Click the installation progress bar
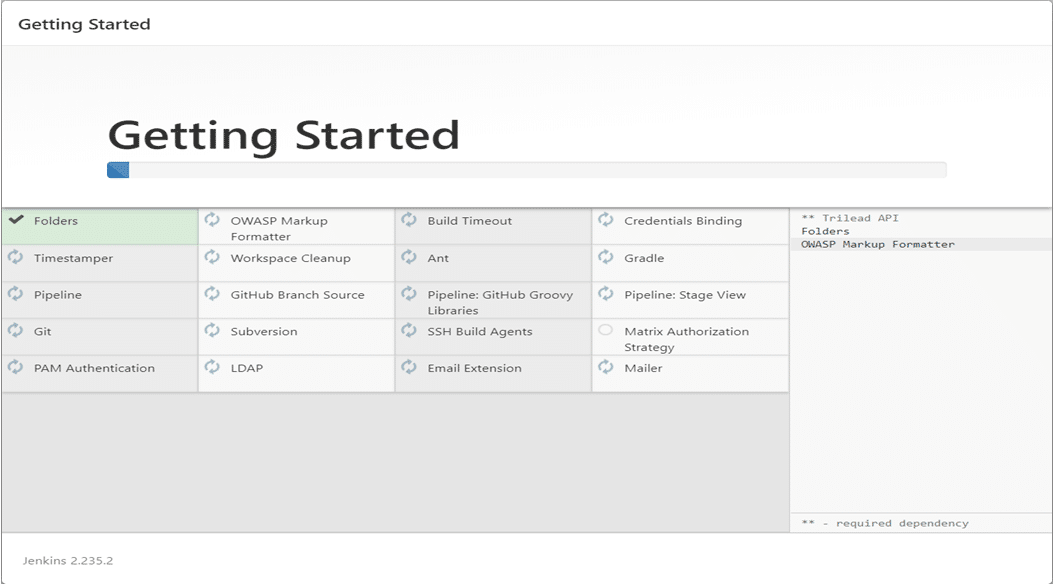This screenshot has height=585, width=1054. (526, 170)
